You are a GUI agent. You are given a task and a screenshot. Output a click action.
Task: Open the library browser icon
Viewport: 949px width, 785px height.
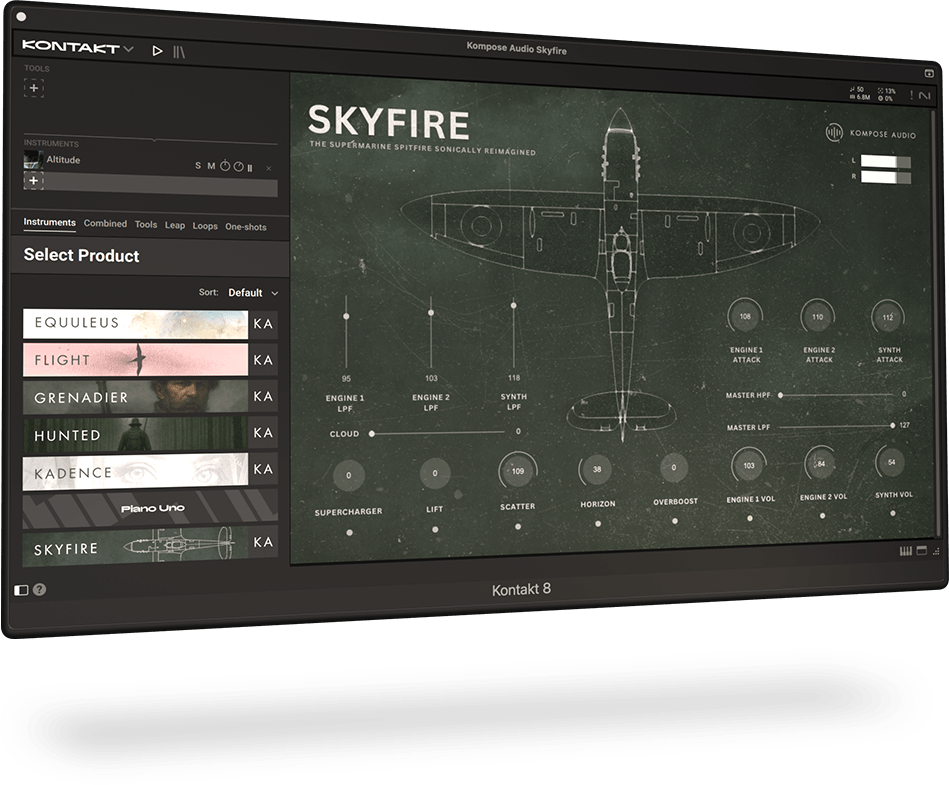[179, 50]
